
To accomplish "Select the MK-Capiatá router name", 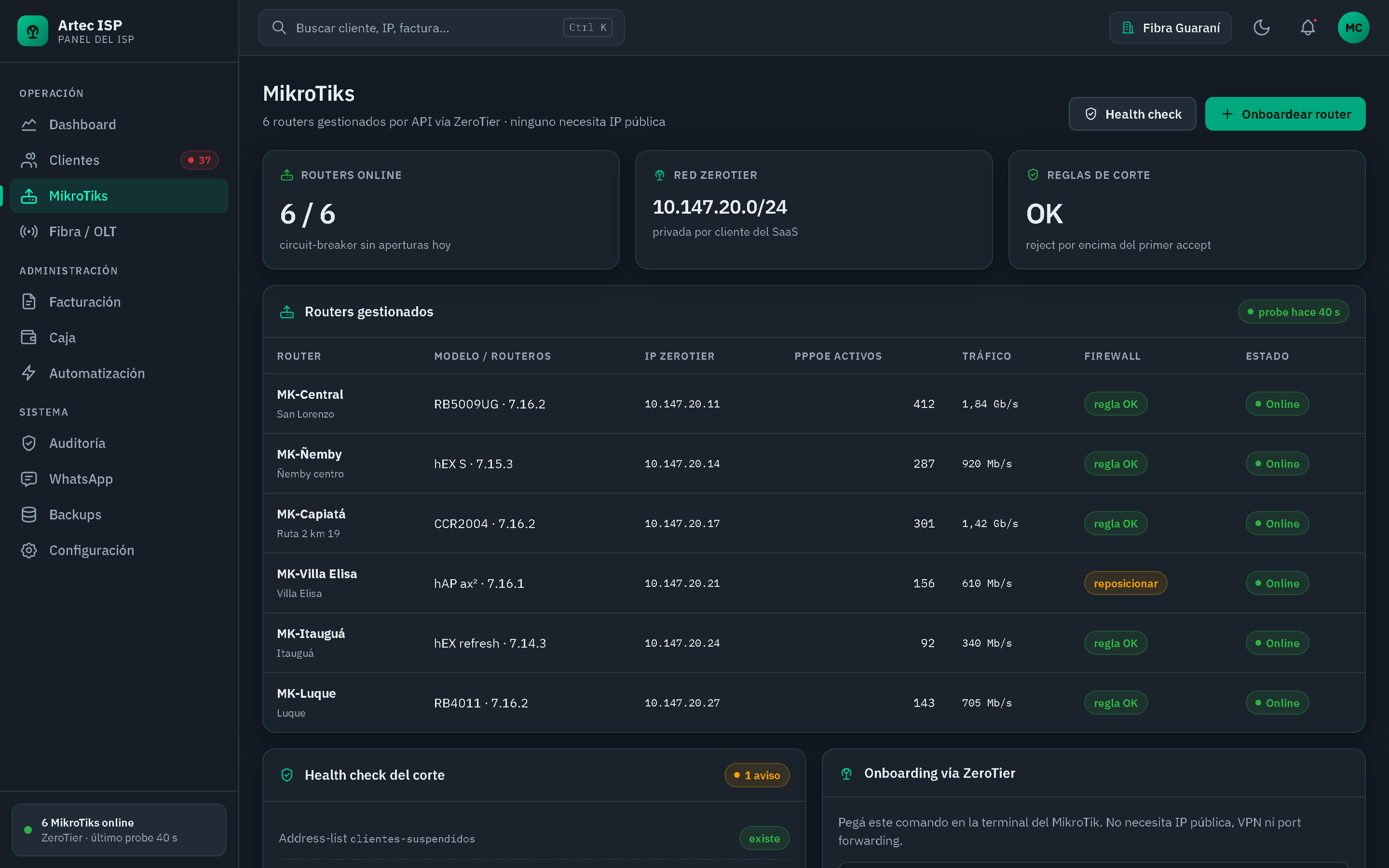I will coord(311,514).
